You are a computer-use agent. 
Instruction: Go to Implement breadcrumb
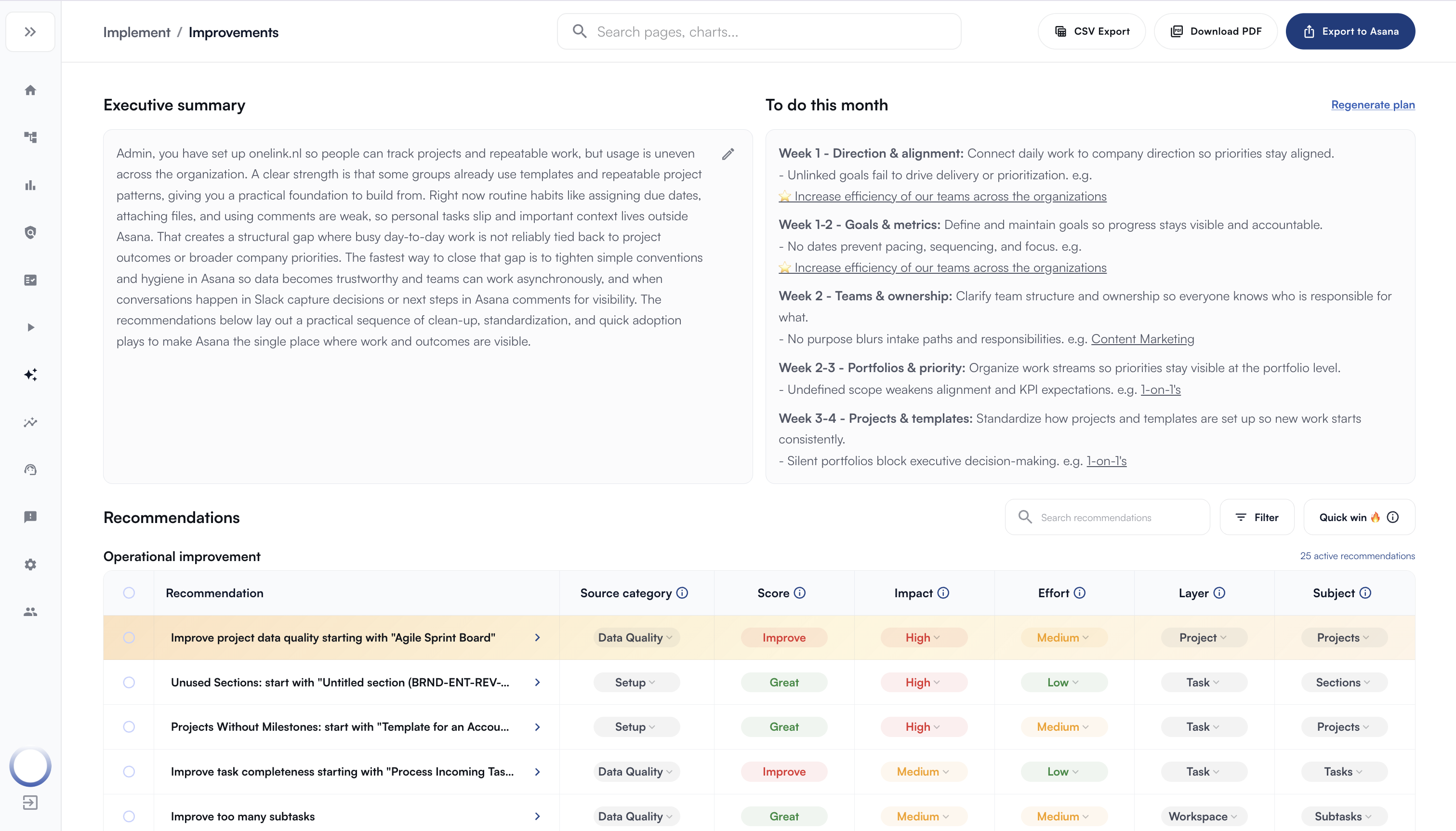[x=137, y=32]
